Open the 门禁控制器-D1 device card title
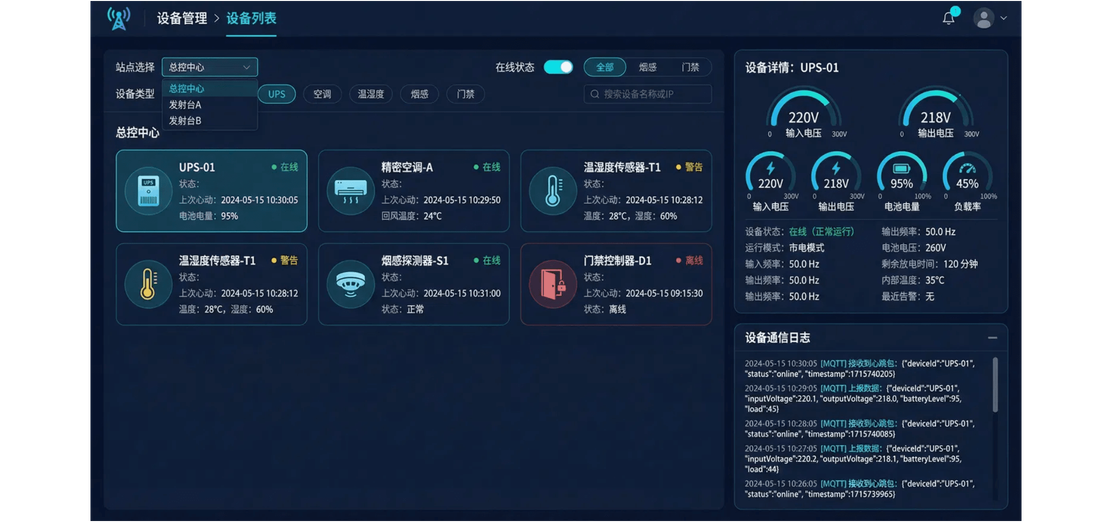This screenshot has width=1112, height=522. point(617,261)
